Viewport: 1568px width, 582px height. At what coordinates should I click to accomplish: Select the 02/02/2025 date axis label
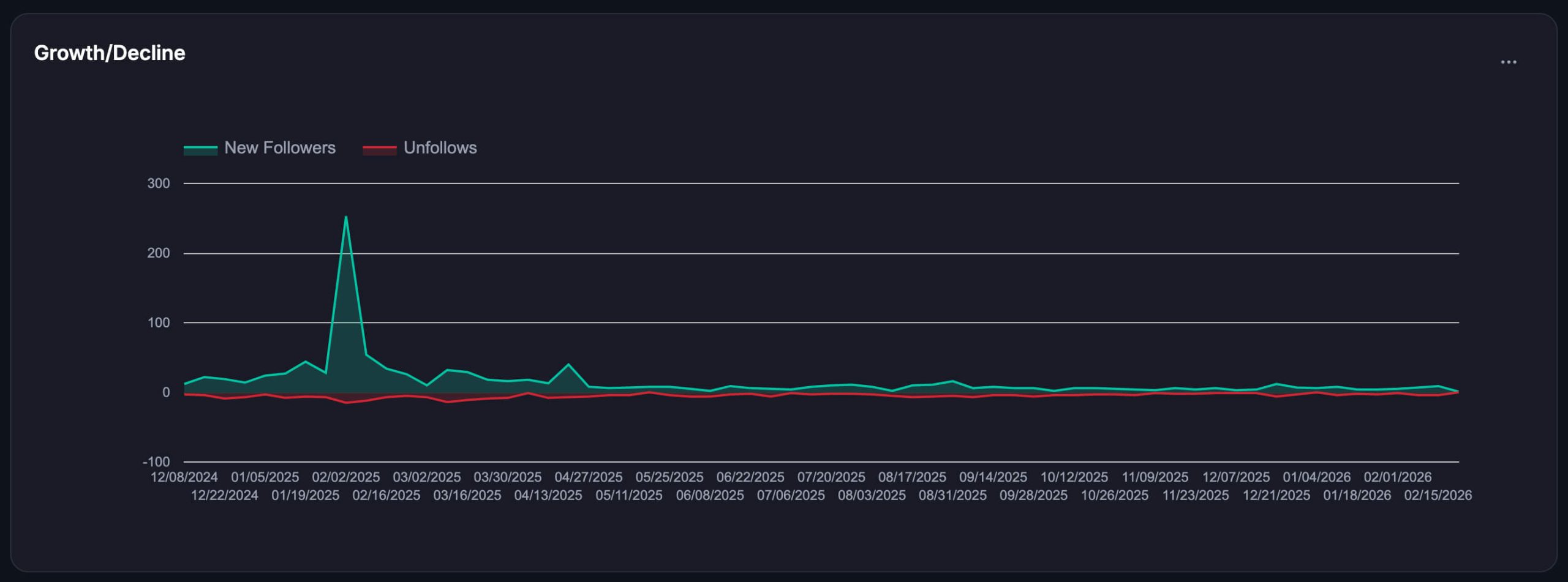[346, 477]
